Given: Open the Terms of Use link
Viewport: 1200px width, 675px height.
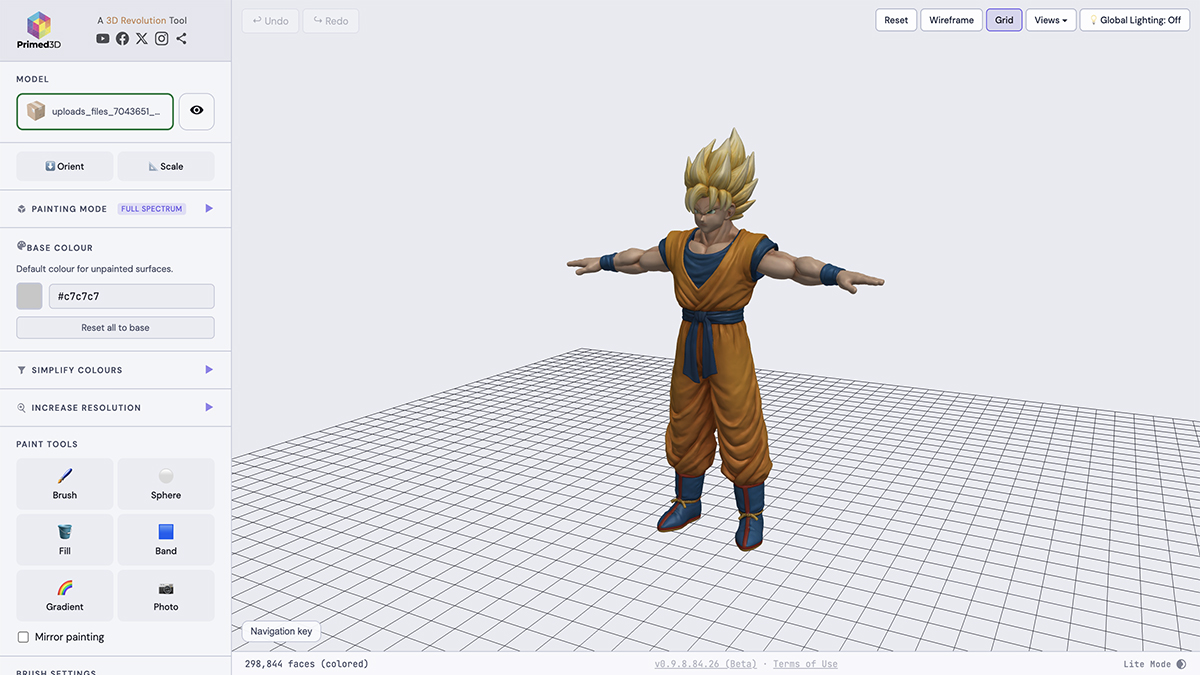Looking at the screenshot, I should coord(805,664).
